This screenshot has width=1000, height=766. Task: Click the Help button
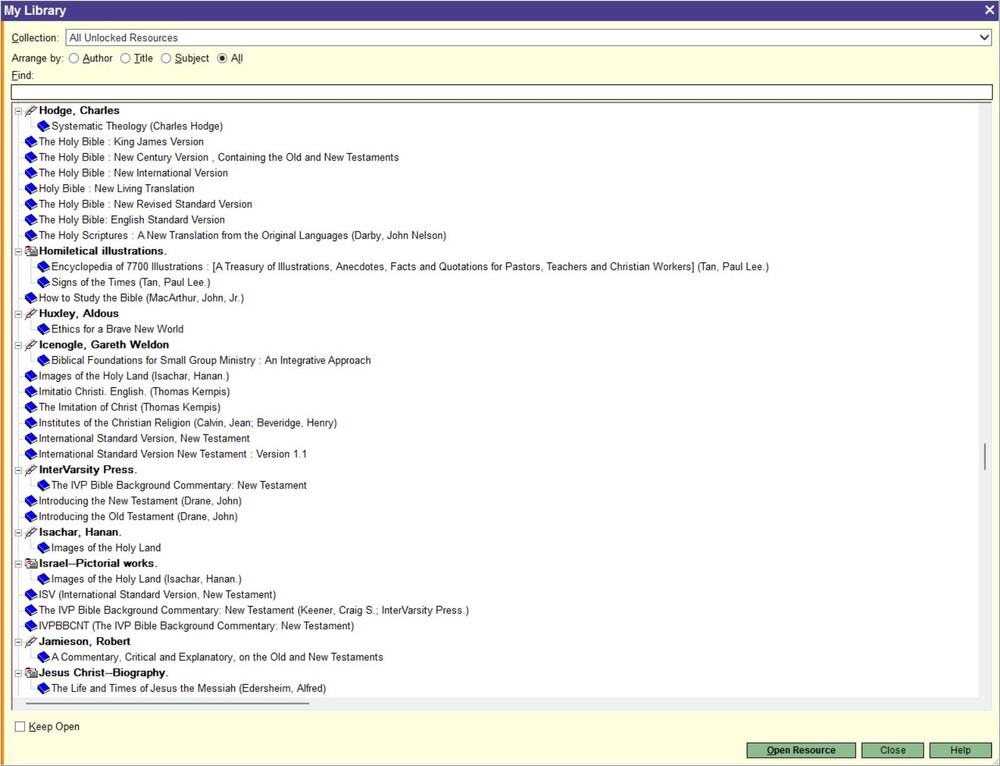[x=959, y=750]
